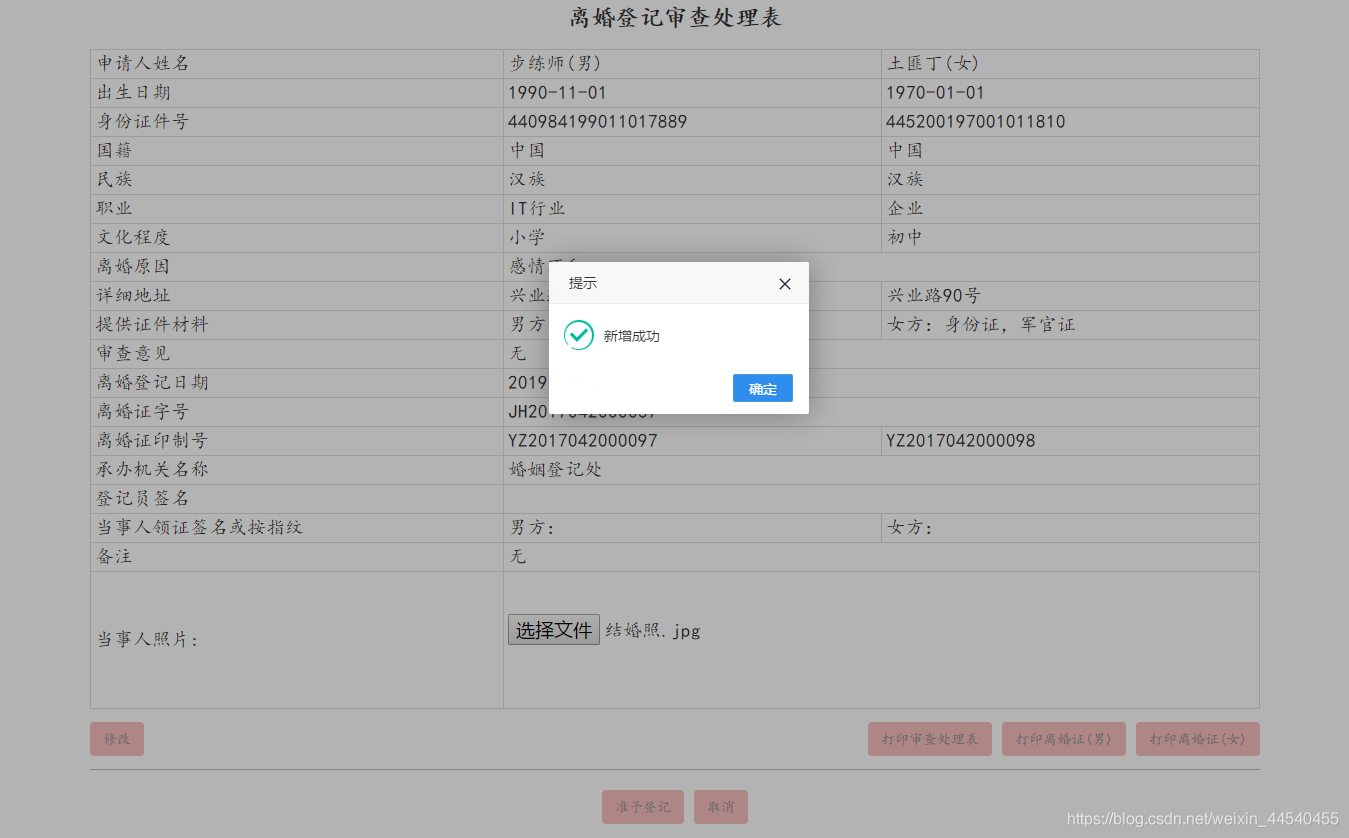Viewport: 1349px width, 838px height.
Task: Select the 新增成功 message text
Action: point(632,336)
